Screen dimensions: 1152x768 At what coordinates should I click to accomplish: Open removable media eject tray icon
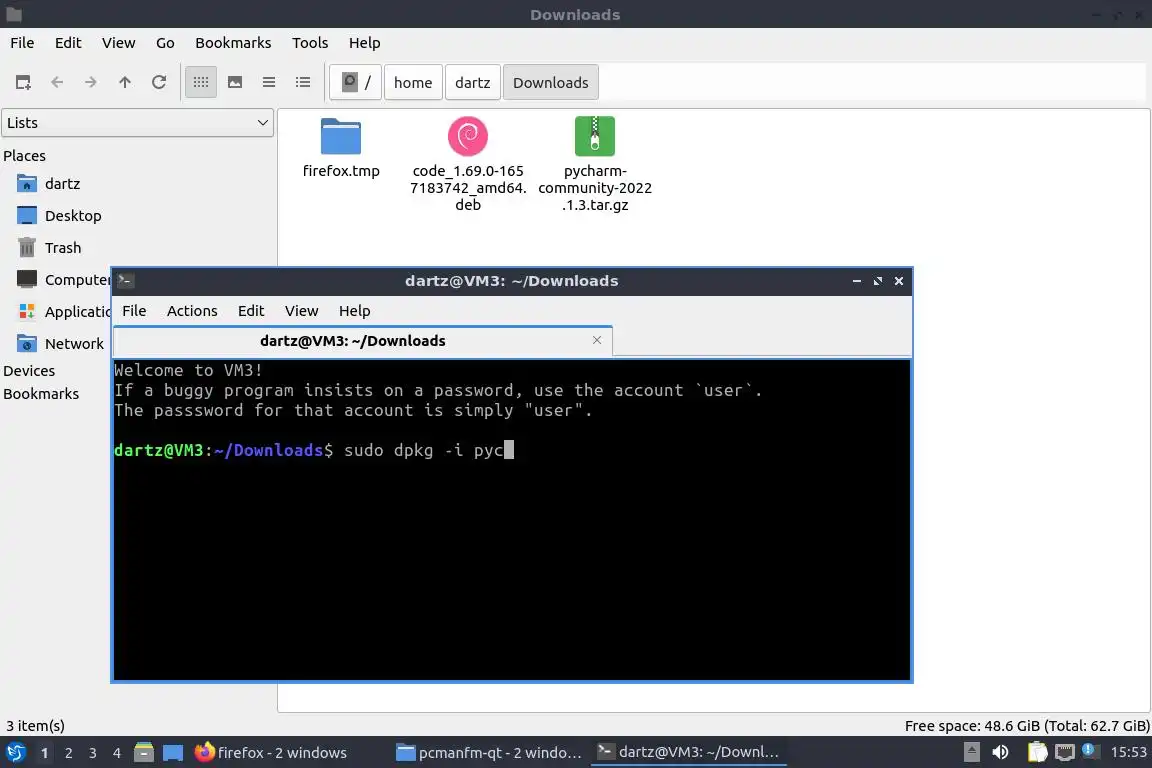(x=971, y=752)
